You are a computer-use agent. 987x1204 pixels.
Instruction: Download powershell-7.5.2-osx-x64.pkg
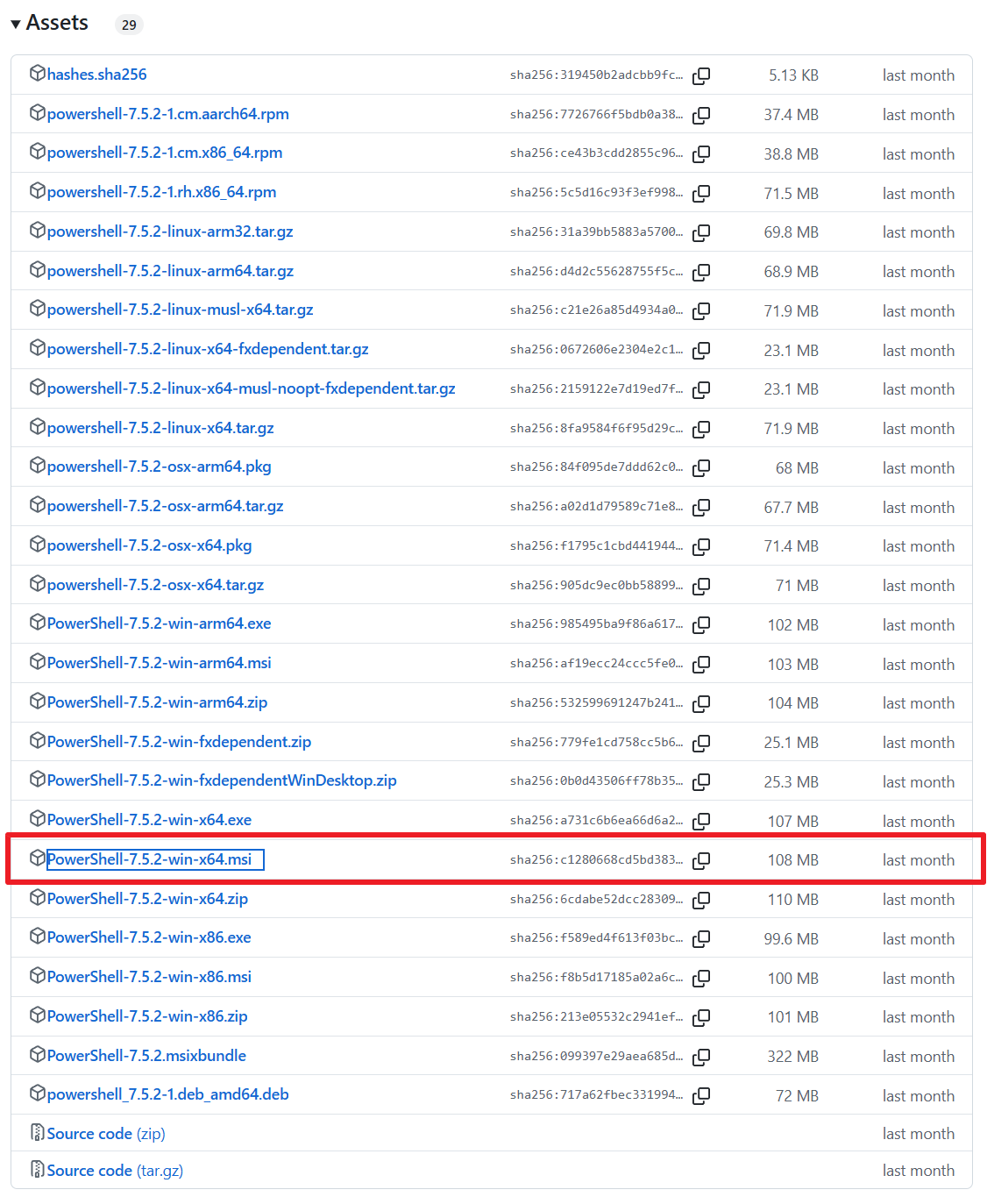coord(150,545)
